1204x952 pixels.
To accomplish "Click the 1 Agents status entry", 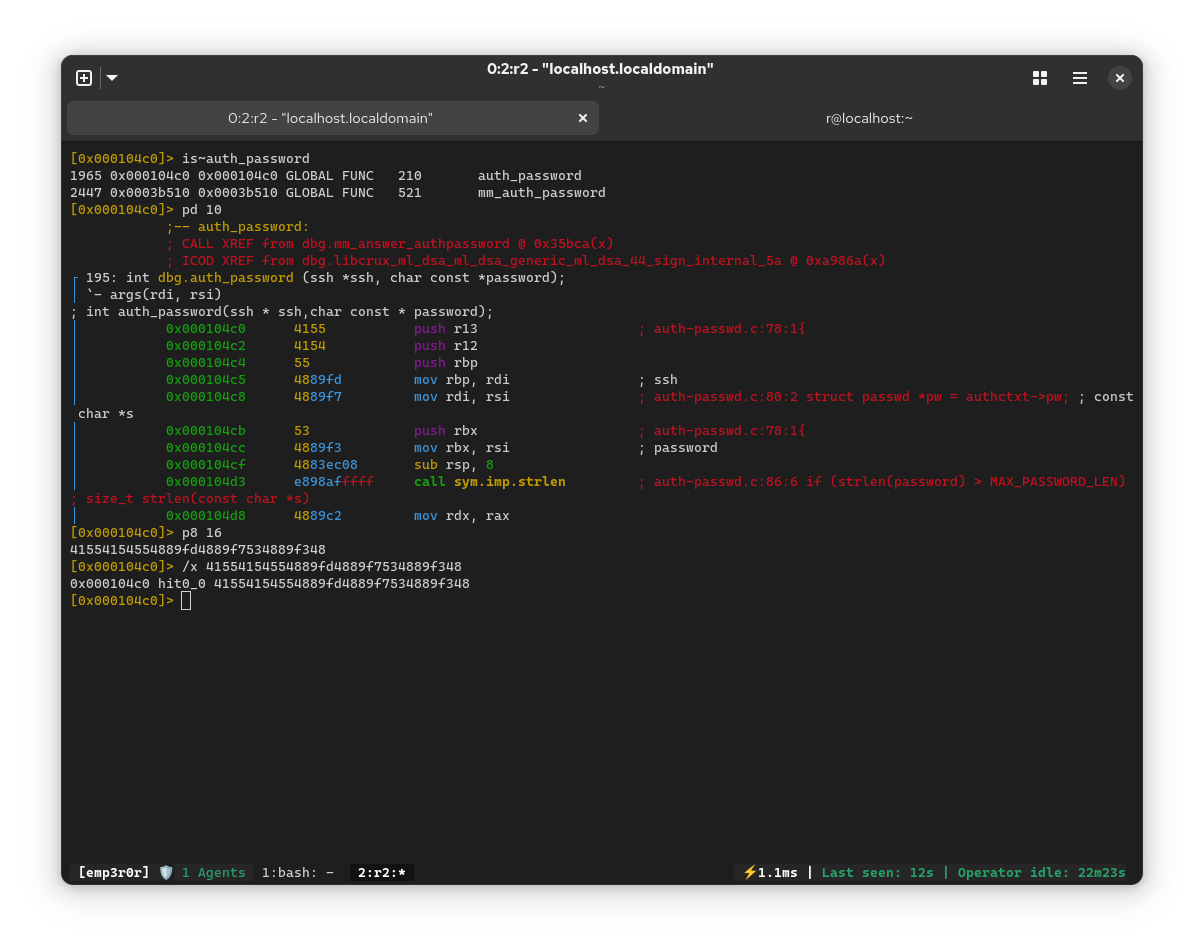I will [214, 873].
